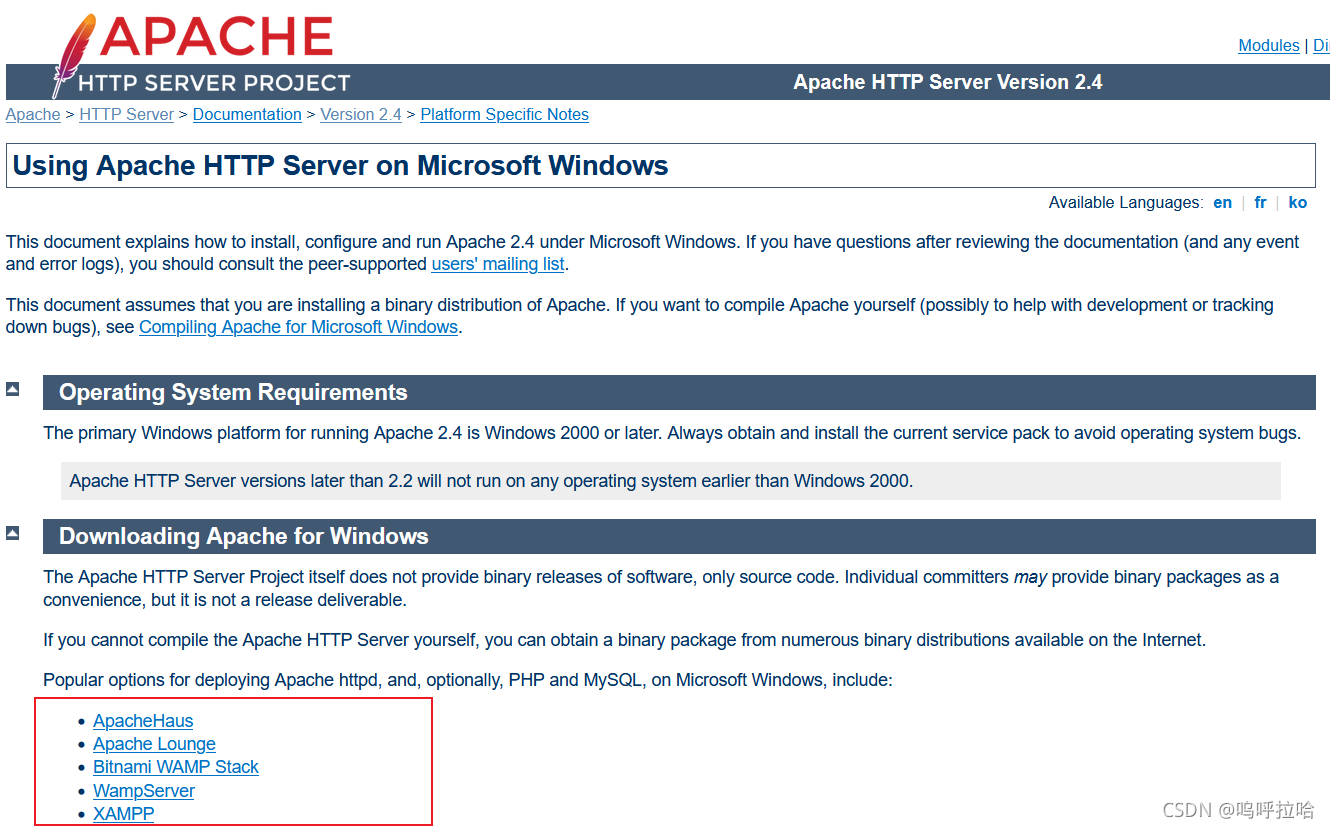Open the WampServer link
This screenshot has width=1330, height=828.
(143, 790)
